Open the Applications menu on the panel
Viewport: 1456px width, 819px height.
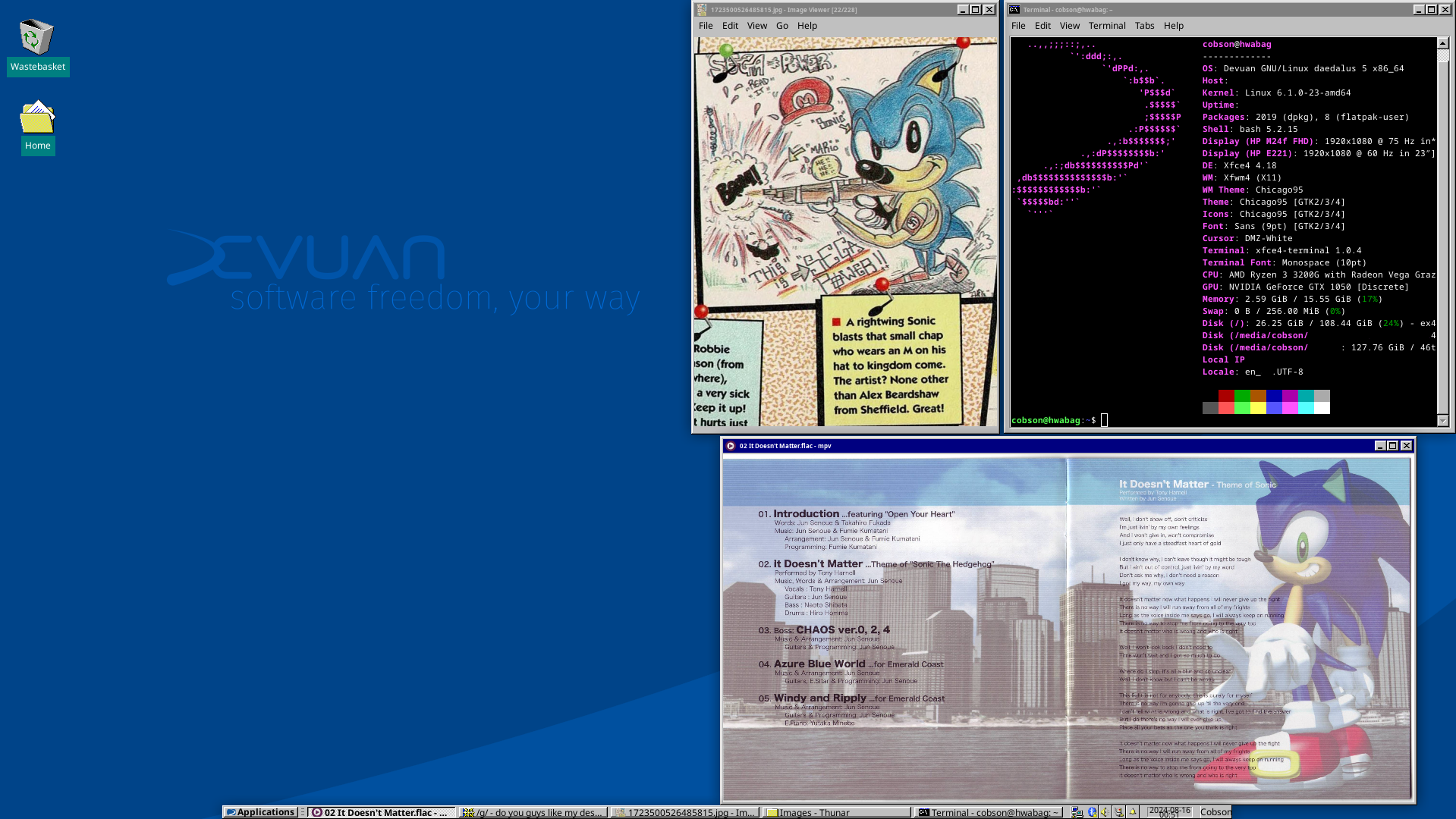point(260,812)
